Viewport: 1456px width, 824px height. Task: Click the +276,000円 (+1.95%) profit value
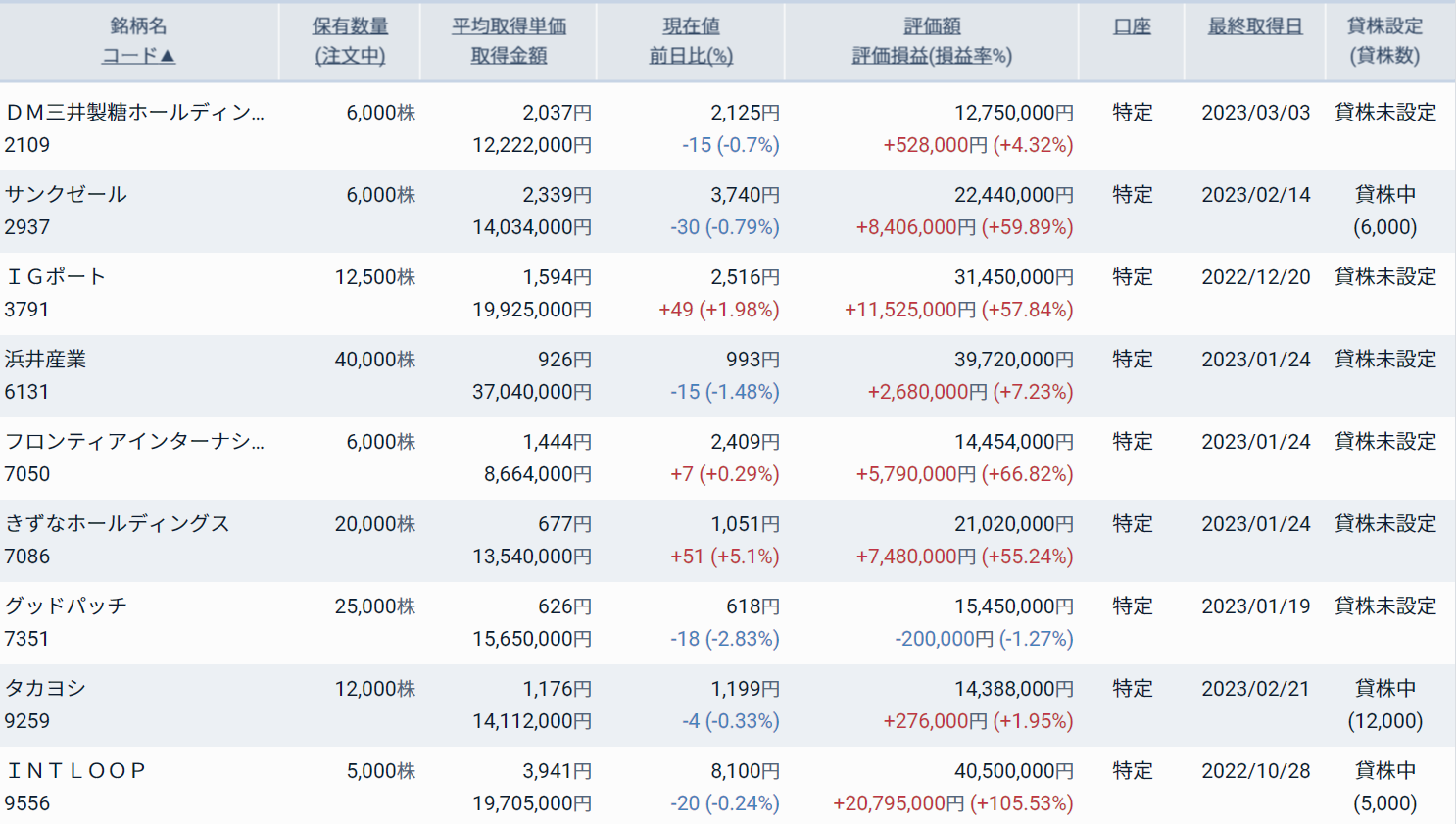[978, 721]
